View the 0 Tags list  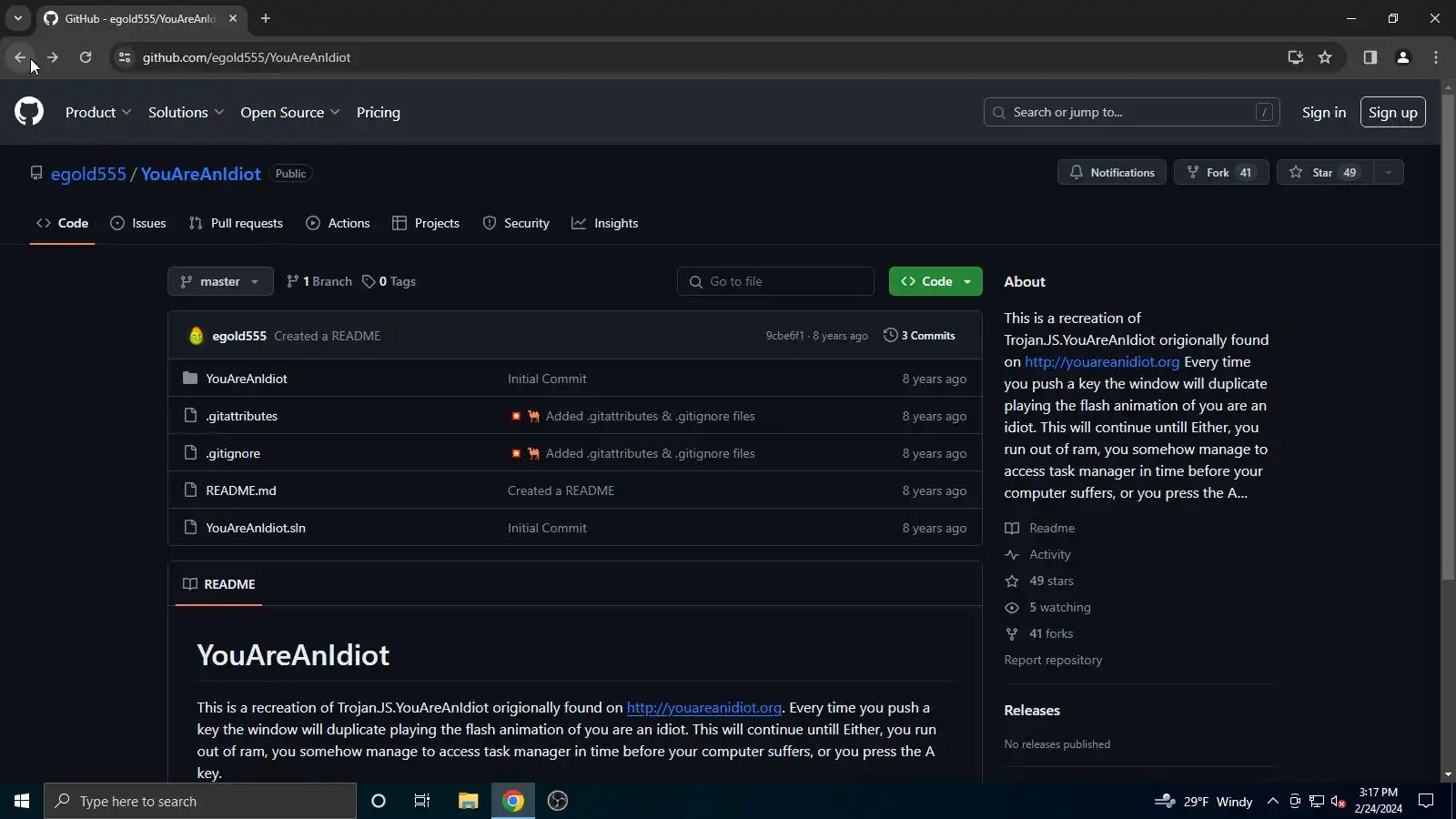tap(389, 281)
